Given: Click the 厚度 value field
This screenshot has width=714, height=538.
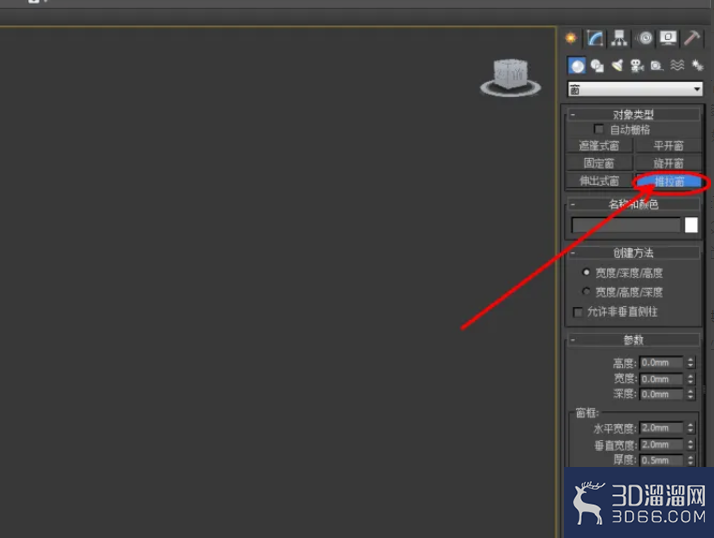Looking at the screenshot, I should (x=661, y=460).
